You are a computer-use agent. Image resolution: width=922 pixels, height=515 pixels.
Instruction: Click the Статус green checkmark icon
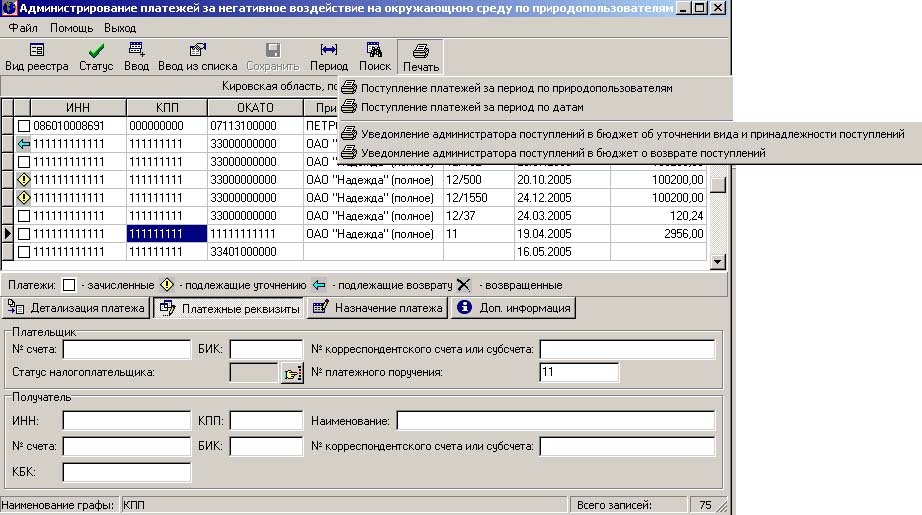click(96, 49)
